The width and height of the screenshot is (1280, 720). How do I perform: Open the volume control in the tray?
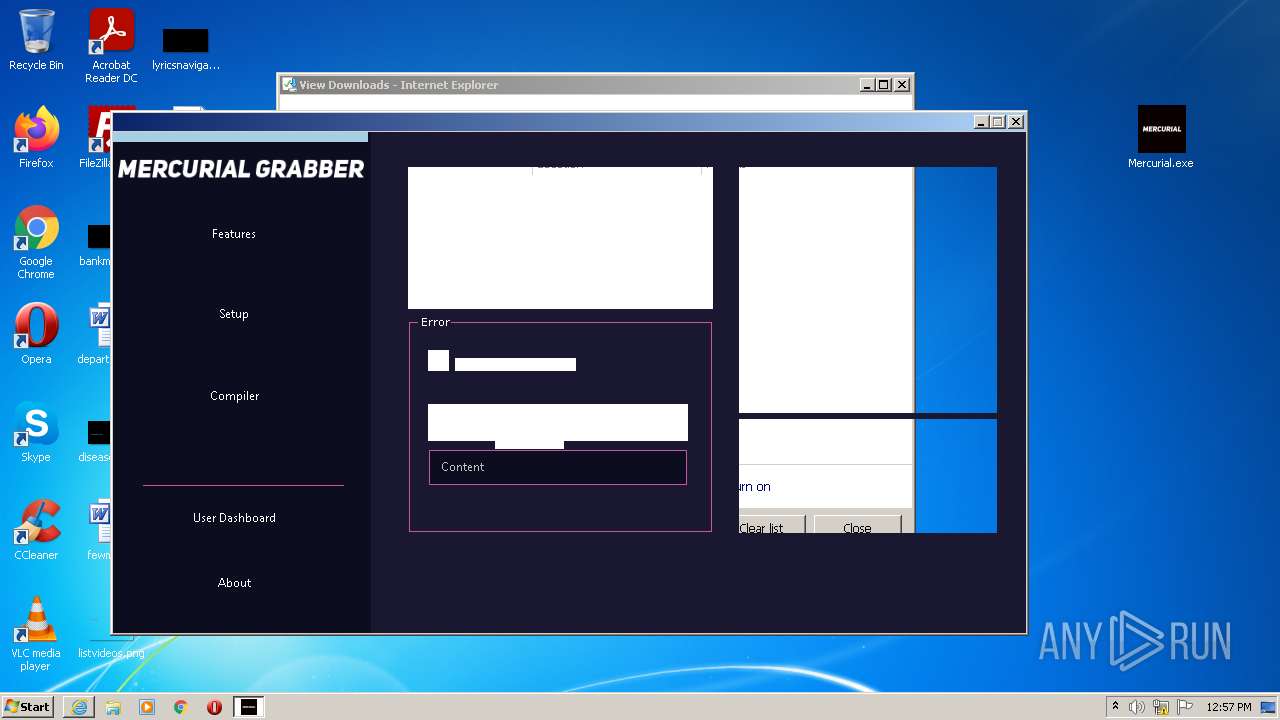[x=1137, y=707]
